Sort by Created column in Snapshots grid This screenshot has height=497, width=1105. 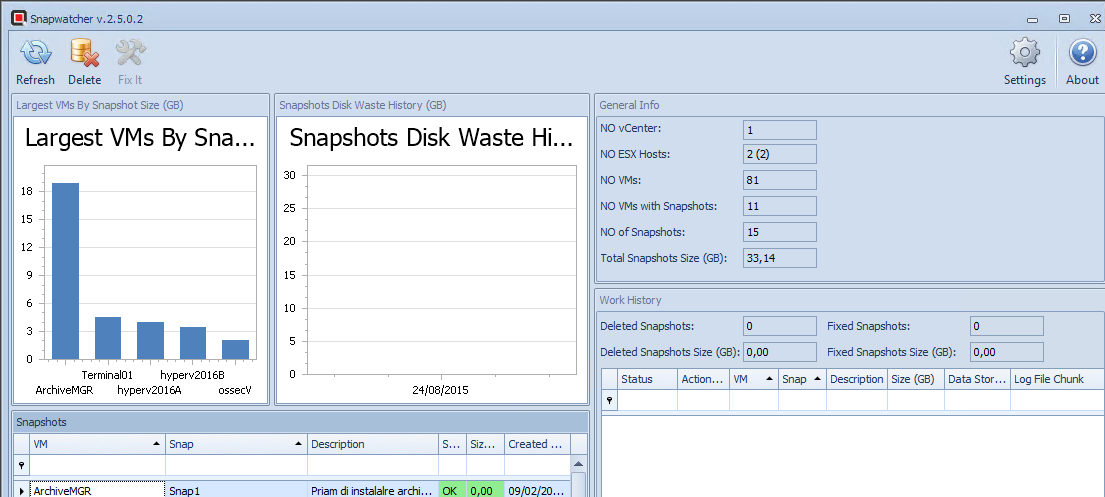pyautogui.click(x=537, y=444)
